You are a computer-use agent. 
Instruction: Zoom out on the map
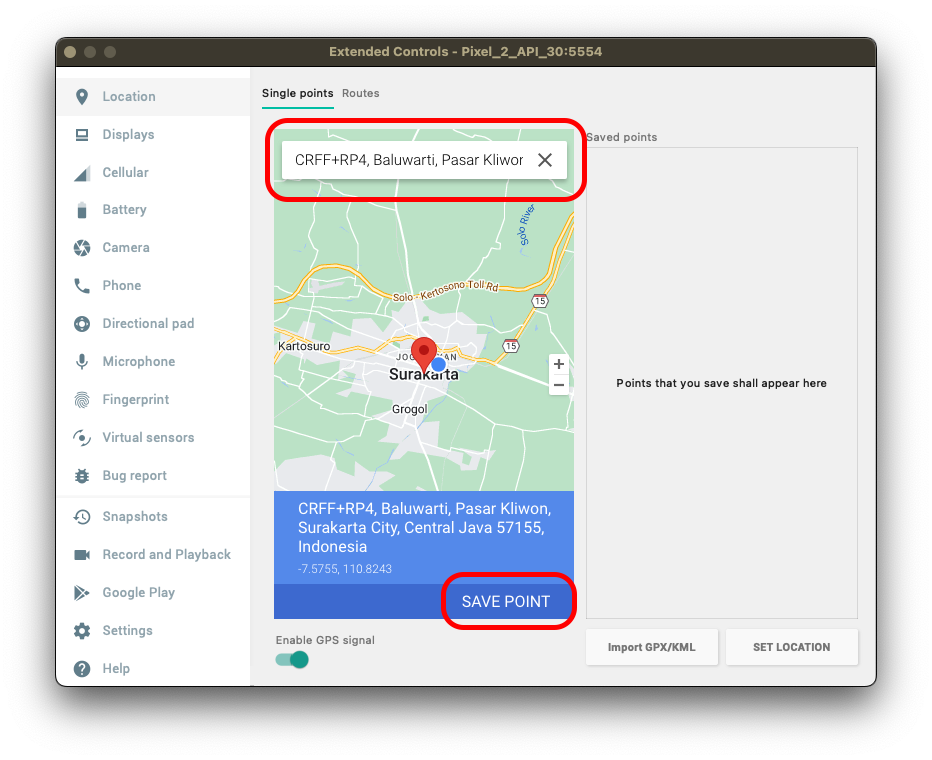(559, 385)
